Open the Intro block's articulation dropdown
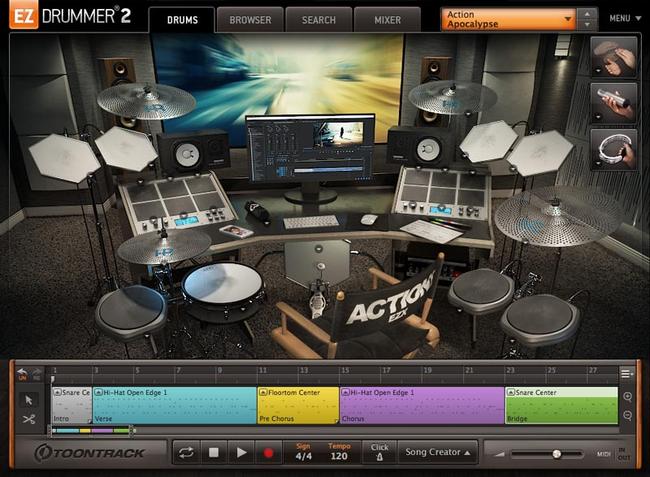The height and width of the screenshot is (477, 650). 58,392
